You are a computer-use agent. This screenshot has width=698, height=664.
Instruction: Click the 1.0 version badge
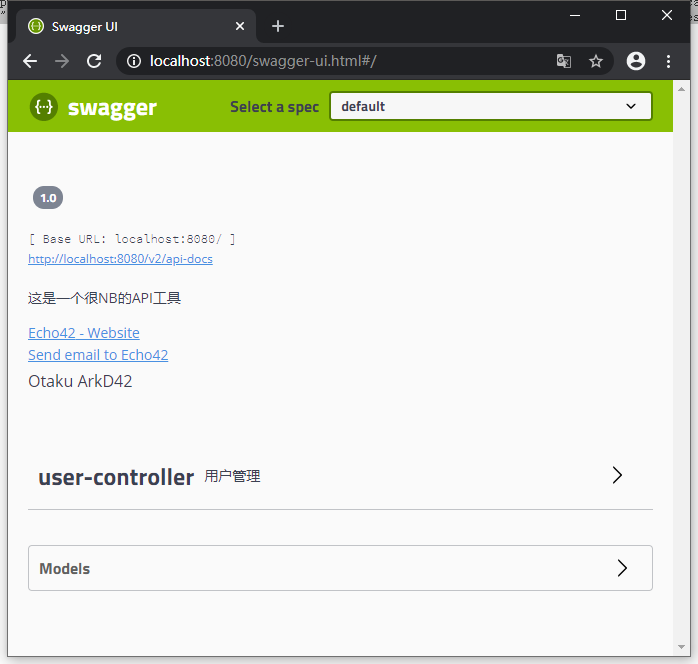48,198
